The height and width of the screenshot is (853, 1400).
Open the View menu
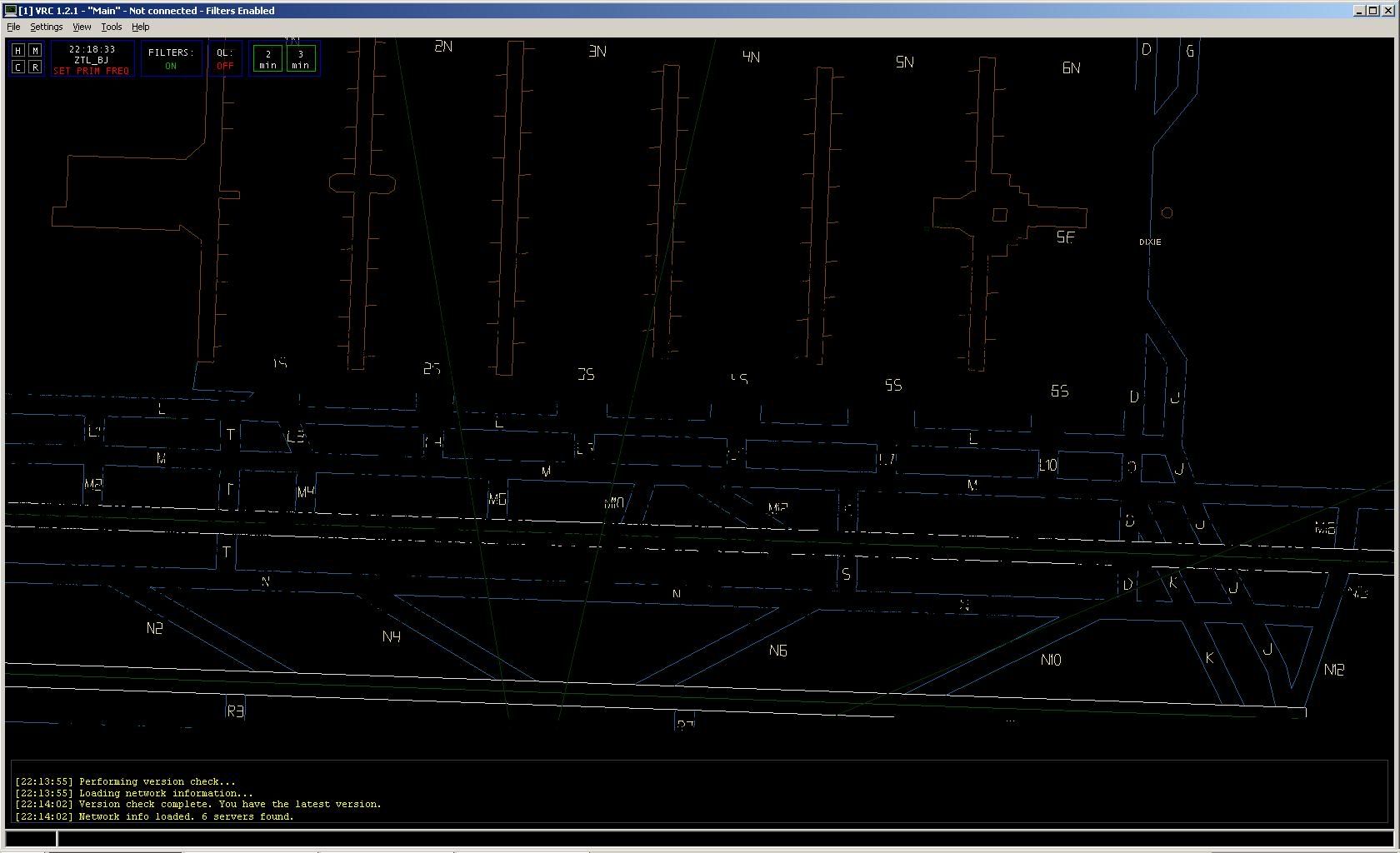82,27
